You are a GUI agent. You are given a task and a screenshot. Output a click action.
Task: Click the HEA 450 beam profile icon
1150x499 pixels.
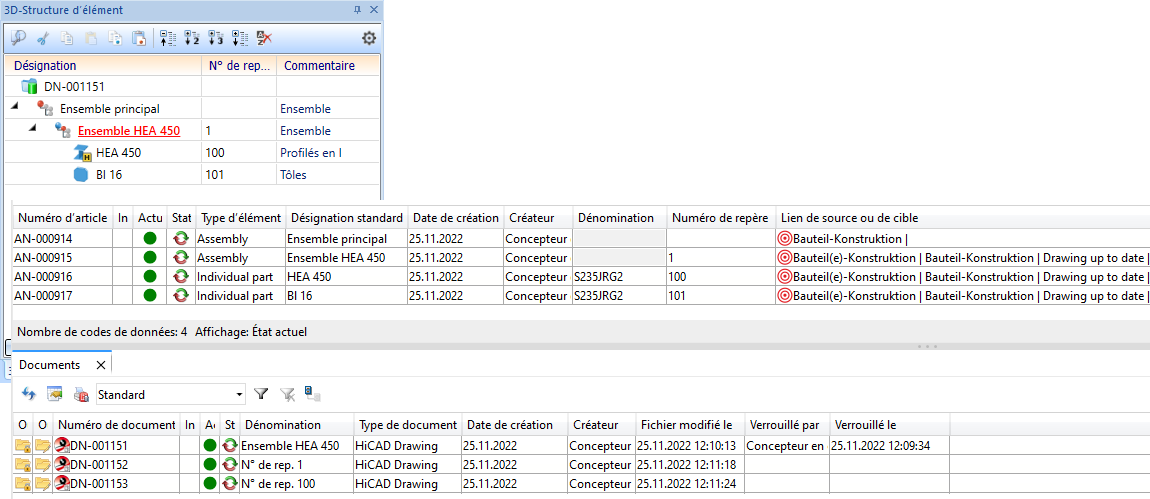point(82,153)
